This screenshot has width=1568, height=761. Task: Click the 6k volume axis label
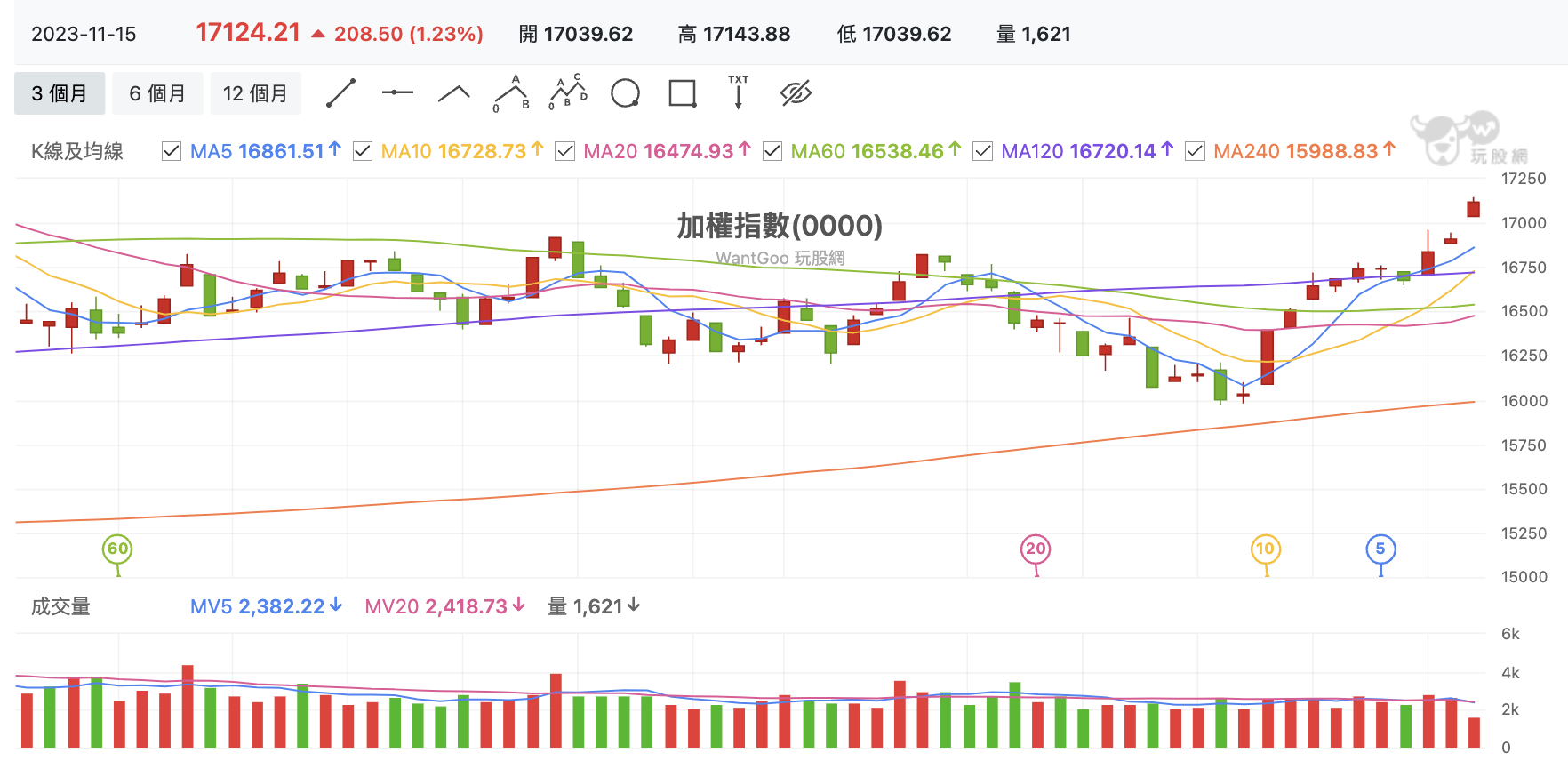(1510, 634)
